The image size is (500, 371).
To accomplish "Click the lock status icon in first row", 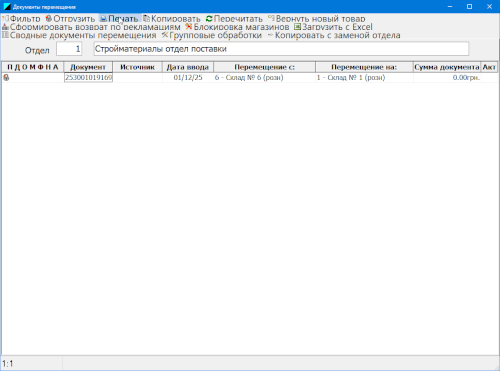I will [x=6, y=78].
